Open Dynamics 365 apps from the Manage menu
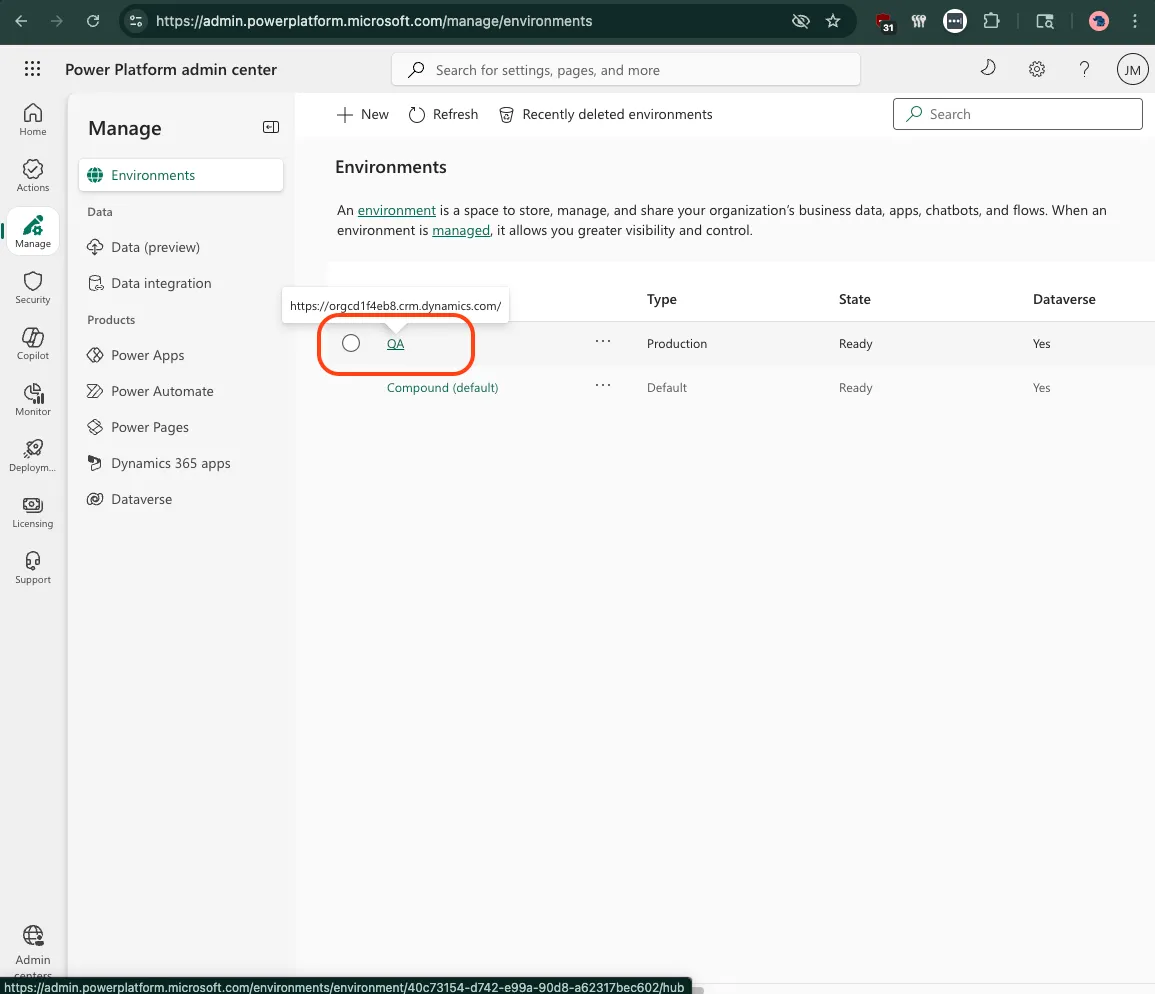1155x994 pixels. point(170,463)
